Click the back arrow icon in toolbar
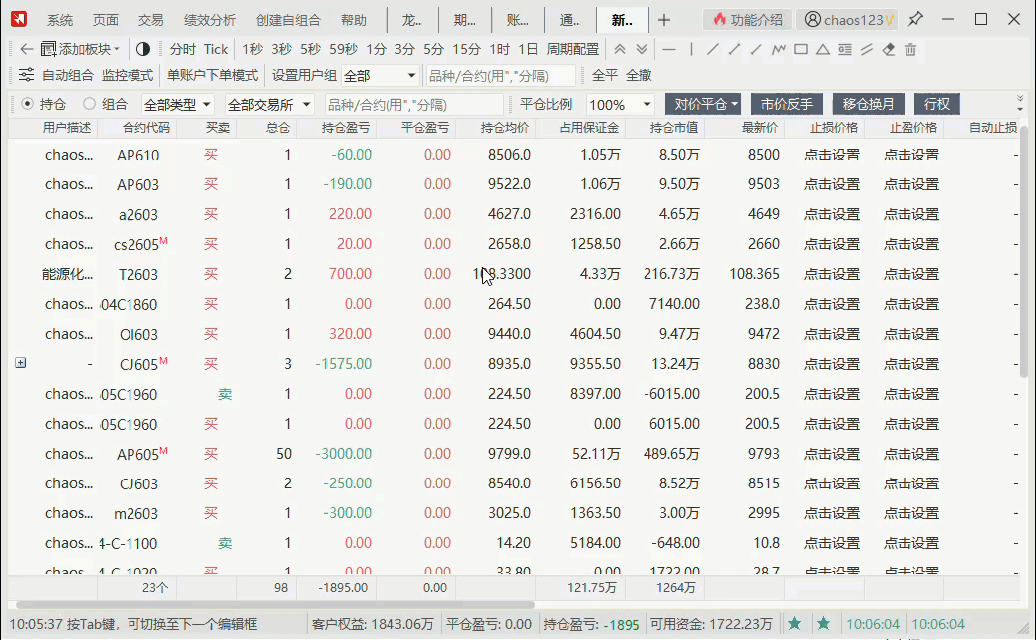 tap(26, 49)
